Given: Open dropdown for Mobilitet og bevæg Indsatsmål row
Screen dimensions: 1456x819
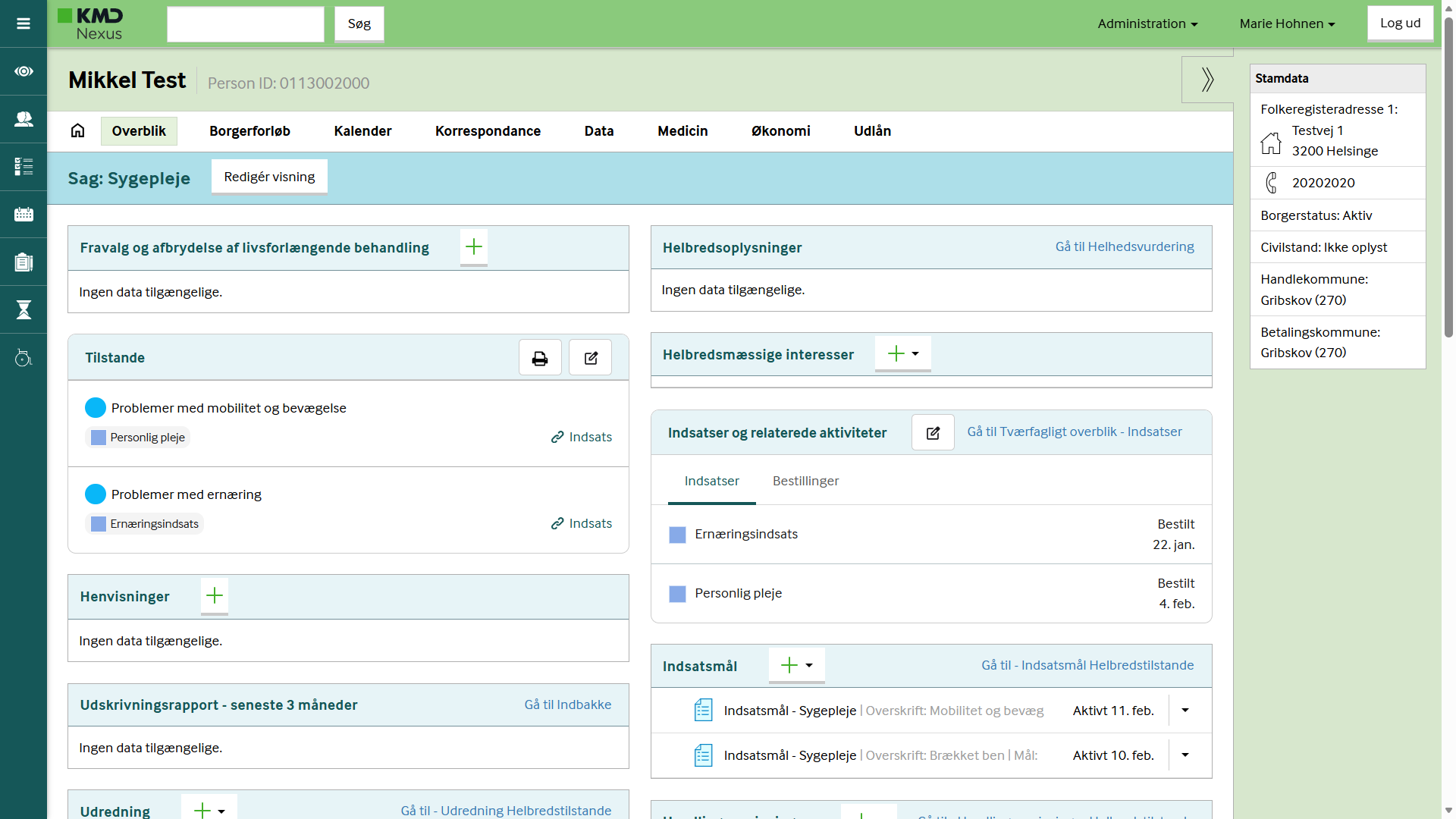Looking at the screenshot, I should [x=1185, y=711].
